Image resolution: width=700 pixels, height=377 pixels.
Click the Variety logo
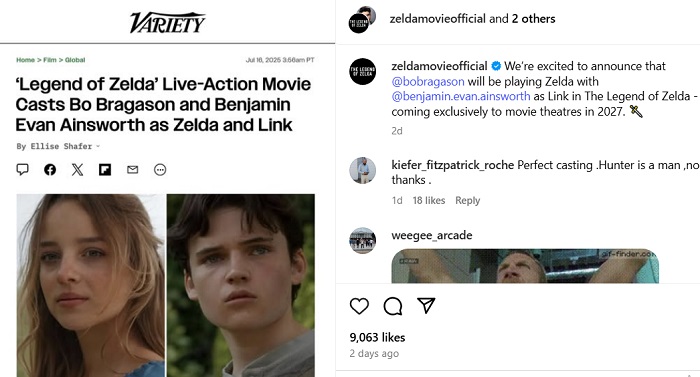(x=167, y=22)
